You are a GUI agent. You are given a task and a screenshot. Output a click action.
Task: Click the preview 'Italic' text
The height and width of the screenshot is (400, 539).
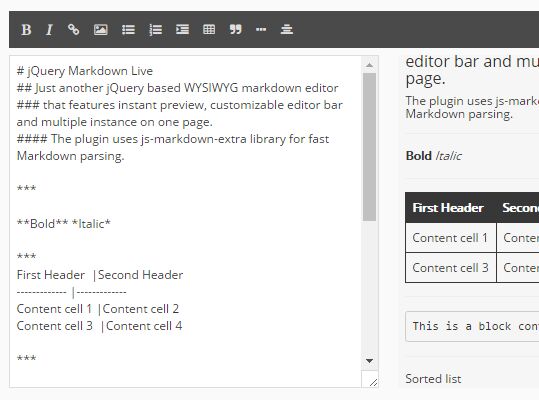pos(448,156)
